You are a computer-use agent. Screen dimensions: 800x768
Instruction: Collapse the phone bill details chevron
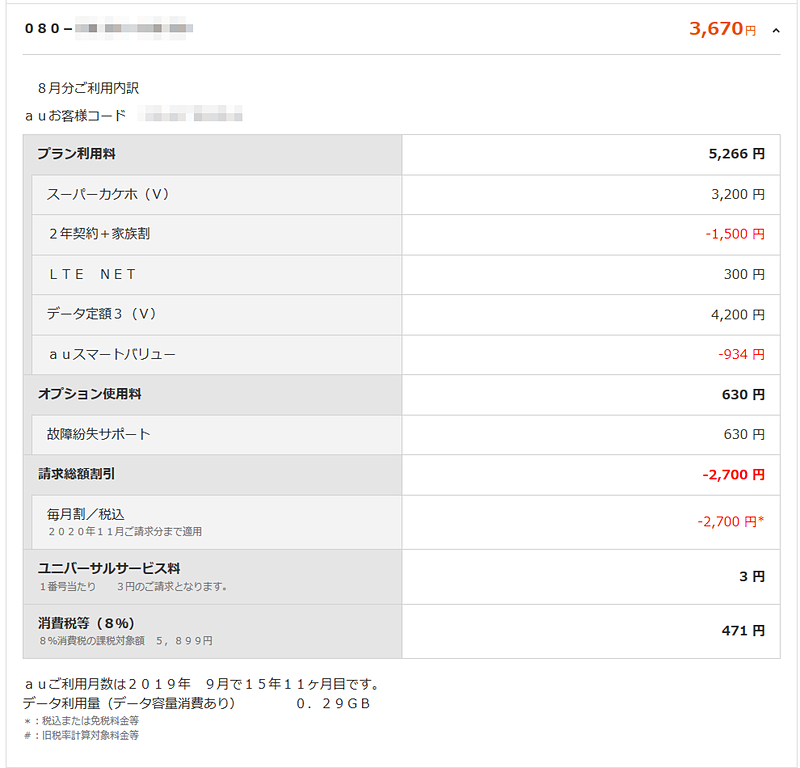776,30
